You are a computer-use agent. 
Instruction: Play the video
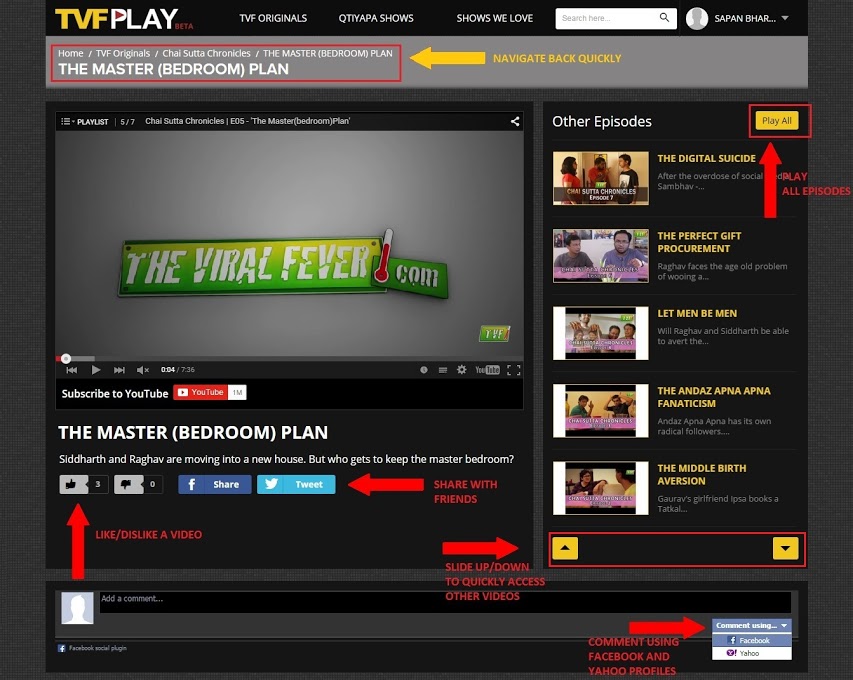point(96,370)
